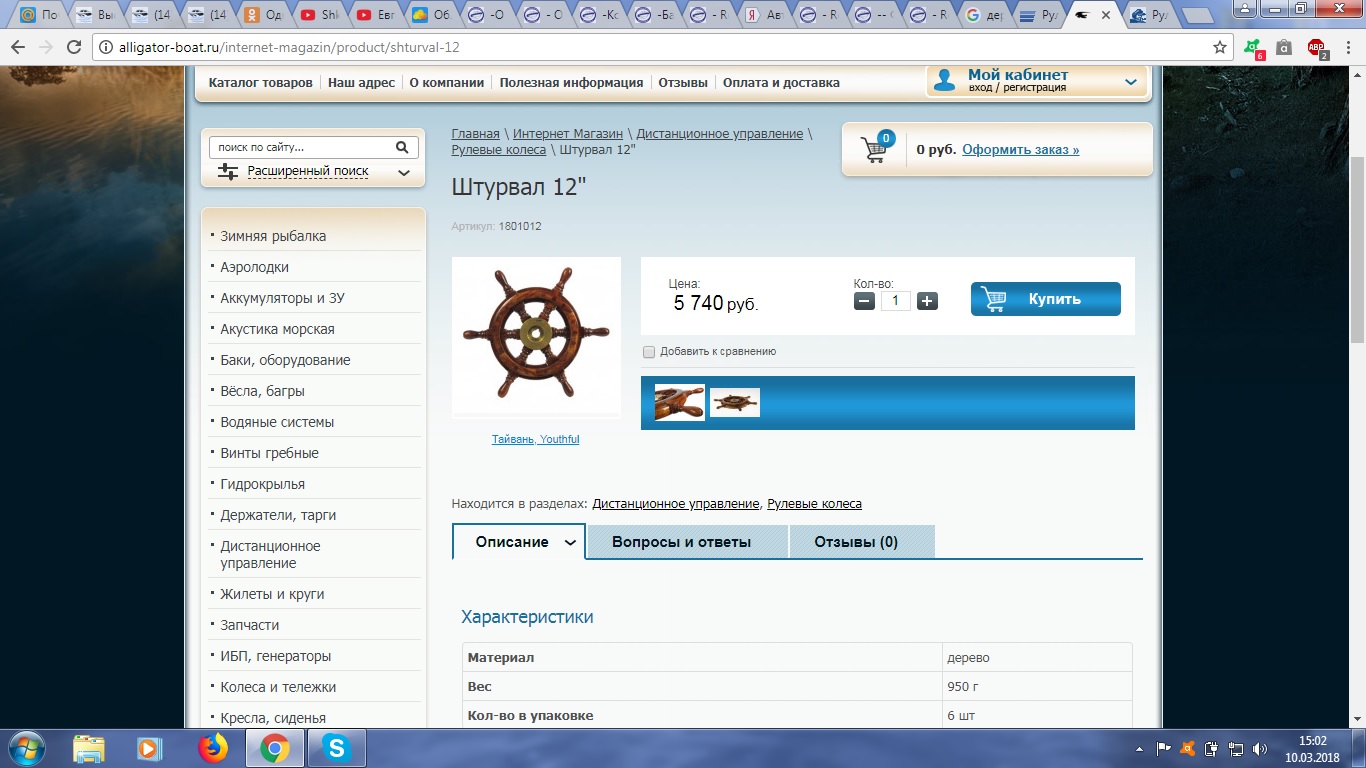Bookmark page with star icon

point(1220,47)
